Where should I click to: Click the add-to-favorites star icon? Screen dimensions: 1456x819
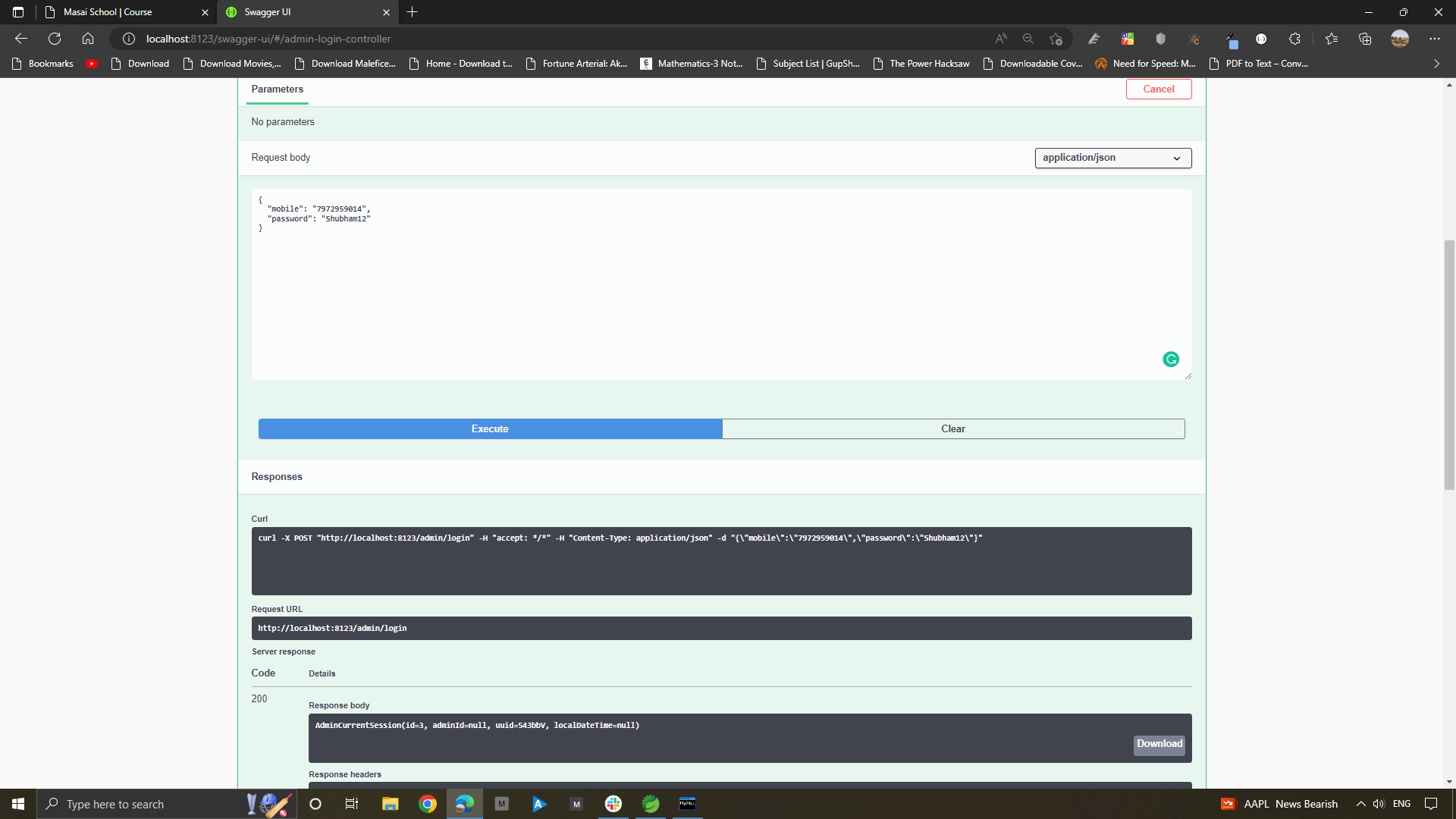(1055, 39)
